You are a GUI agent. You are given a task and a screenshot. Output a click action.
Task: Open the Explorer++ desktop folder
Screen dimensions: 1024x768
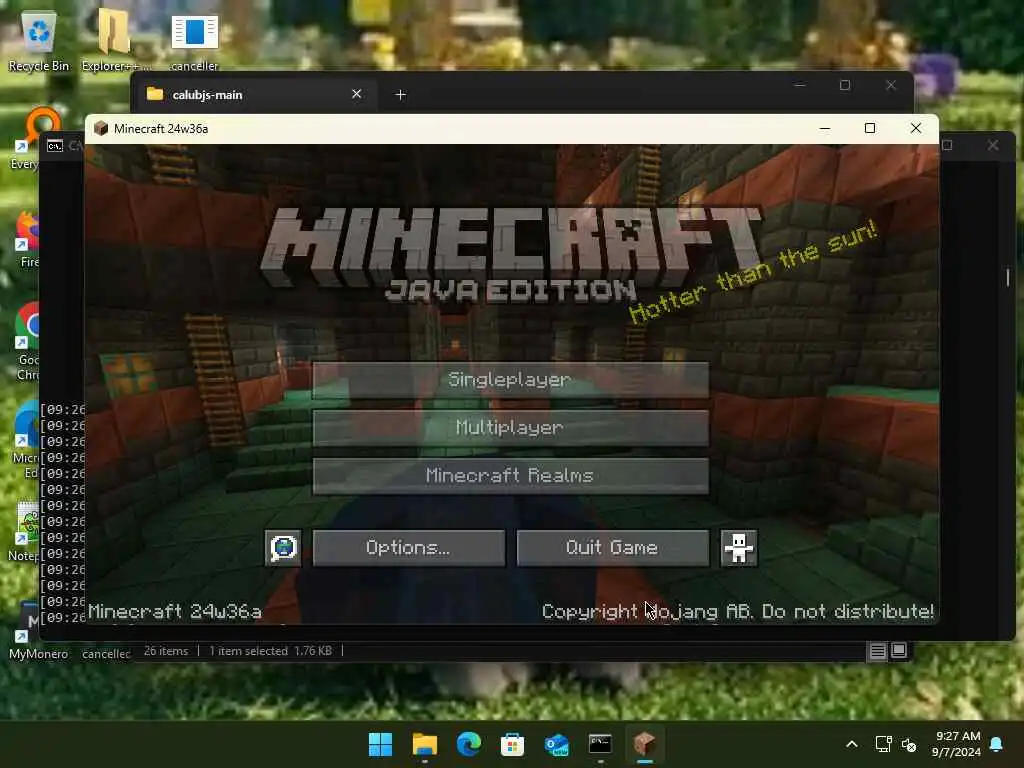click(x=116, y=40)
